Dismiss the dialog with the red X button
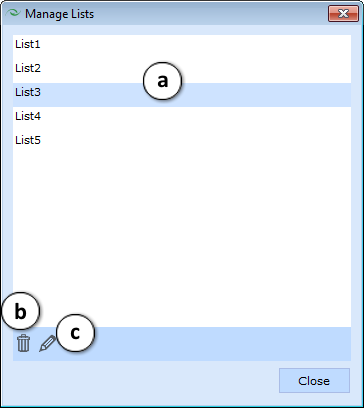 tap(343, 14)
